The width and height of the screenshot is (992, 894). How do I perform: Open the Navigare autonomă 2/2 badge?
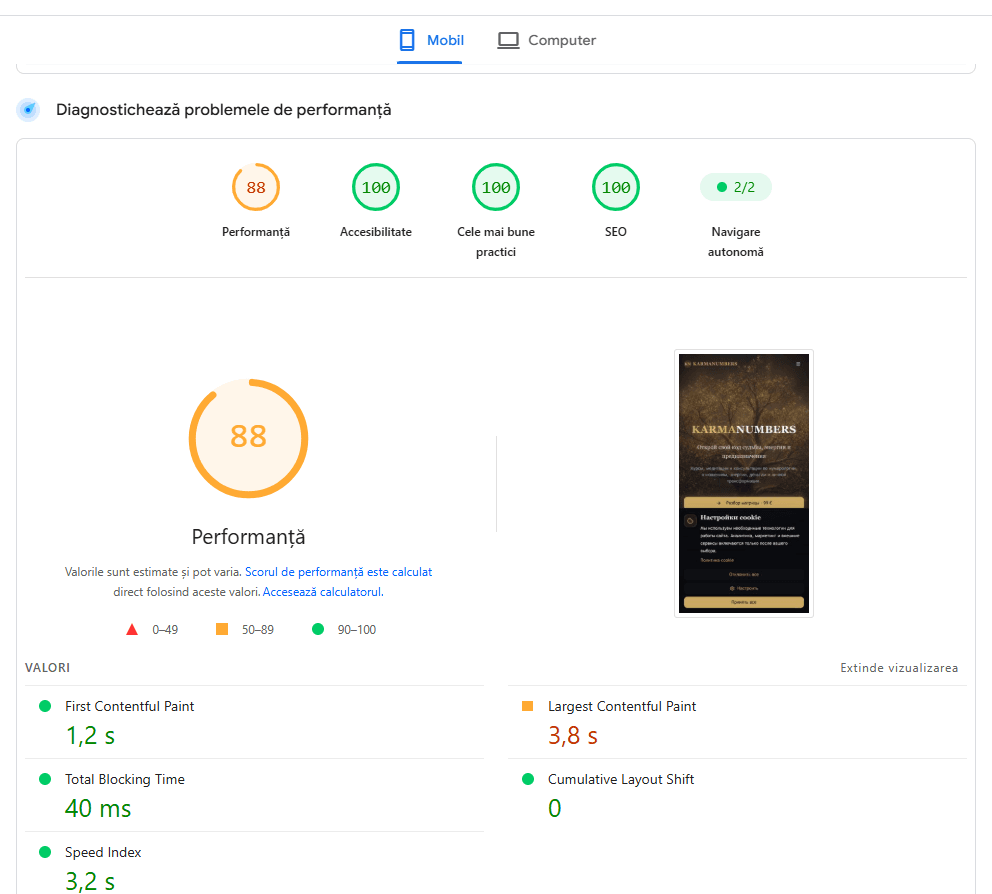tap(736, 187)
